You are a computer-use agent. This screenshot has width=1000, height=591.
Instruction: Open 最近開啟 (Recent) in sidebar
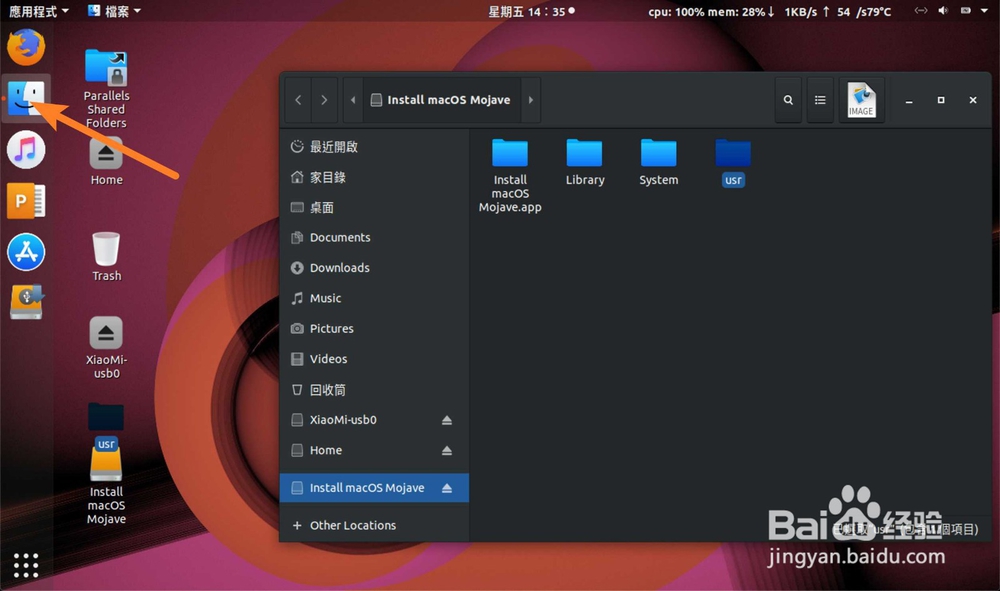tap(374, 147)
